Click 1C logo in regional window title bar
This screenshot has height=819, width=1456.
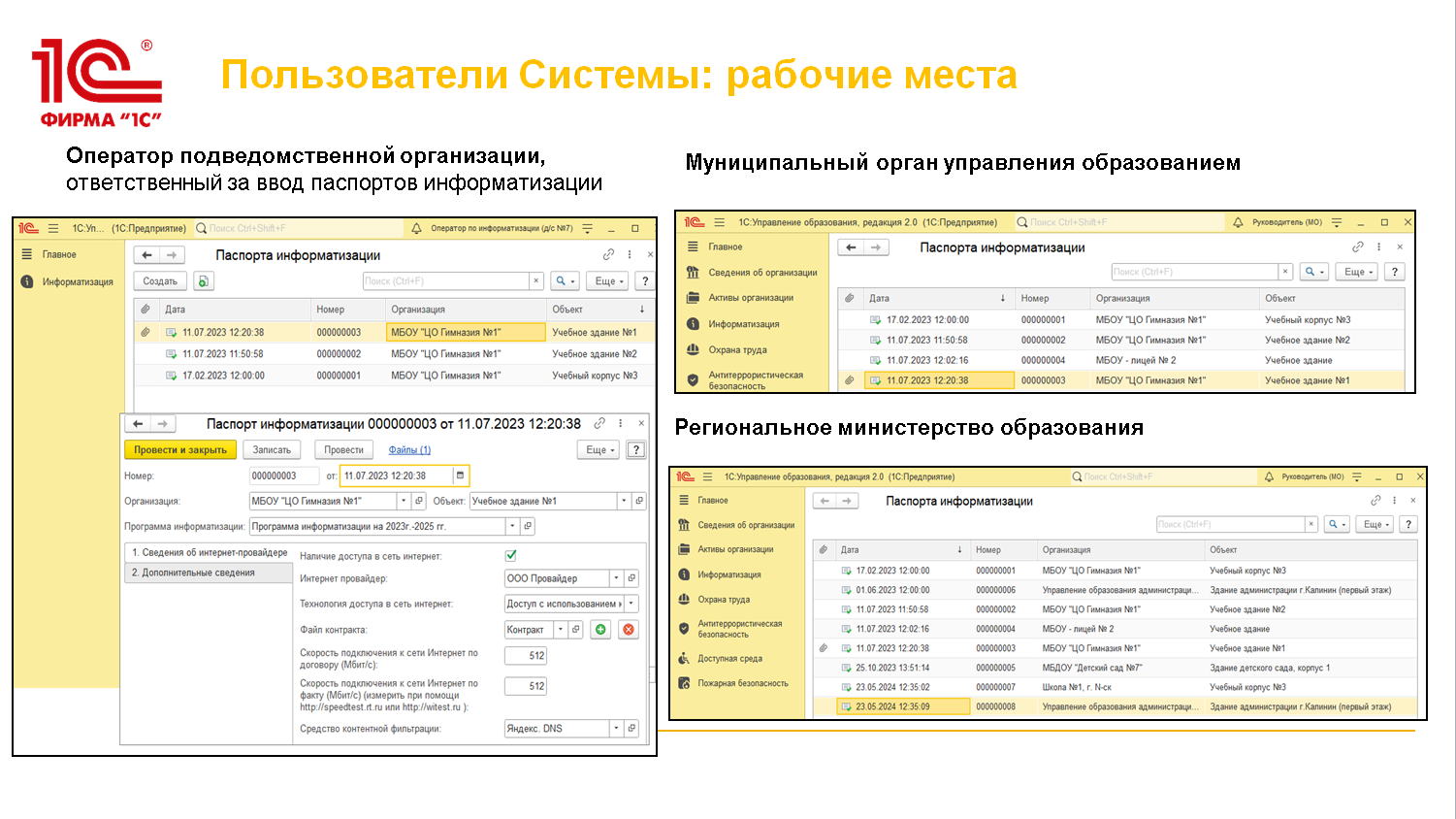point(686,476)
